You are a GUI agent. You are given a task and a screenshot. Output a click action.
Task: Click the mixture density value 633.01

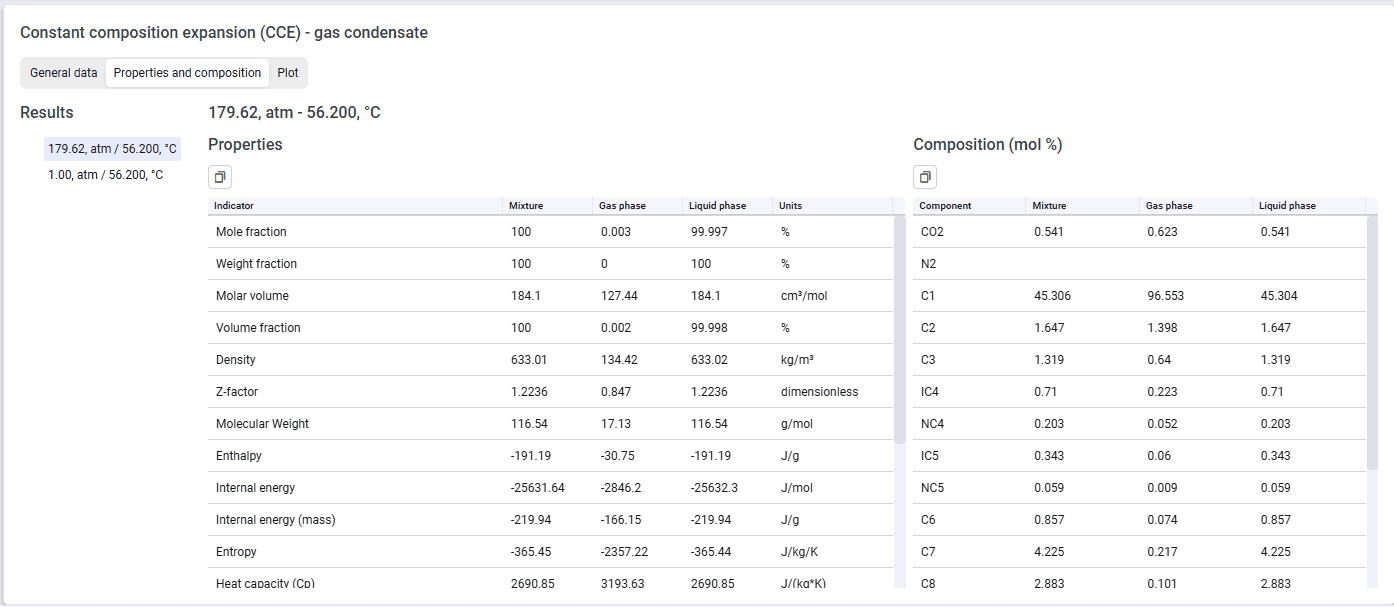(x=527, y=360)
